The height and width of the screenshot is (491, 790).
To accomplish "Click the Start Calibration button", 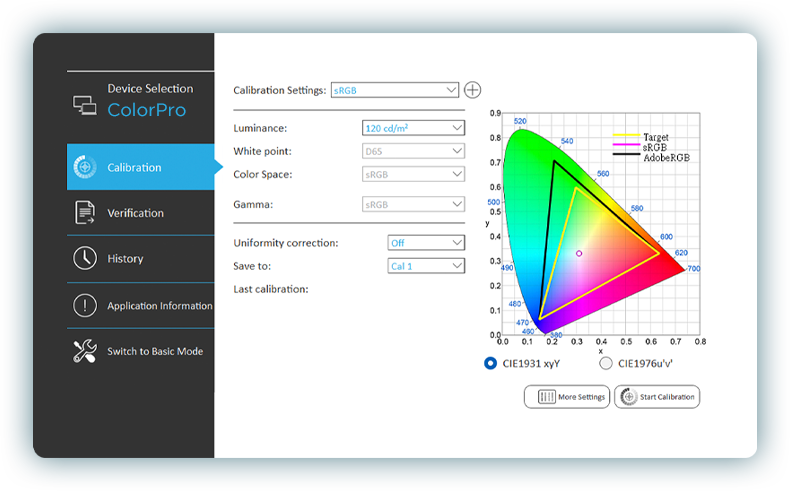I will (x=657, y=397).
